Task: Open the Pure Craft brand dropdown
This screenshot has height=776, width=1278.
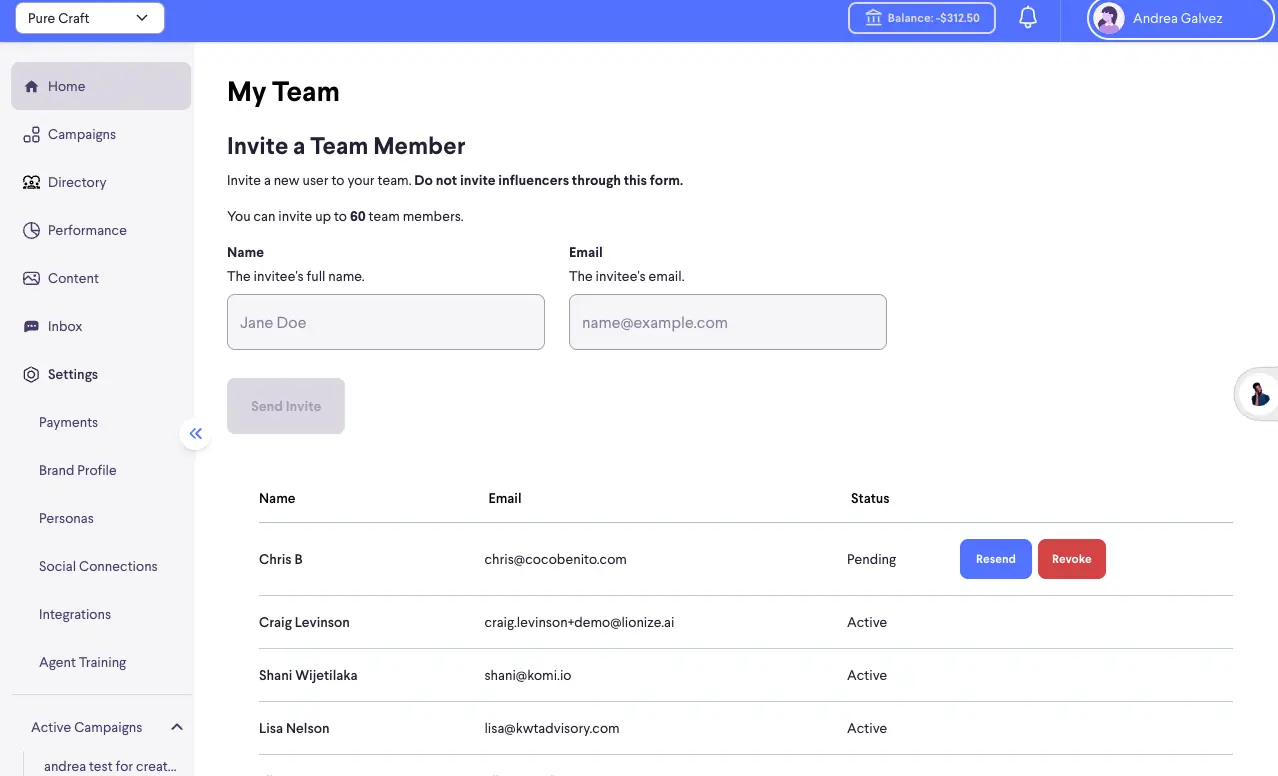Action: tap(90, 18)
